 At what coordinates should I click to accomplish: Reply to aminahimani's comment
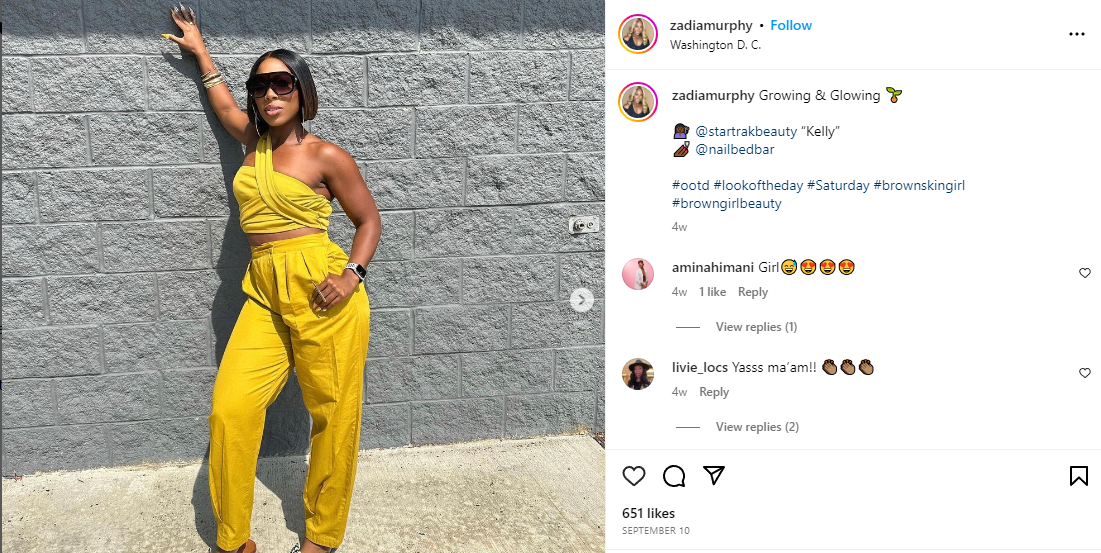coord(753,292)
